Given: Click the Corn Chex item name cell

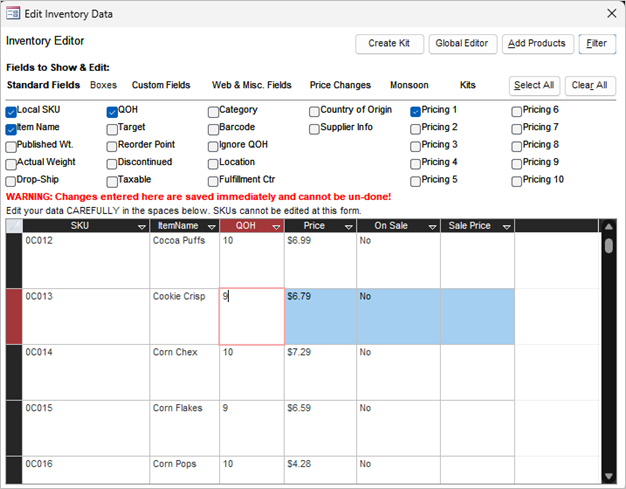Looking at the screenshot, I should [184, 372].
